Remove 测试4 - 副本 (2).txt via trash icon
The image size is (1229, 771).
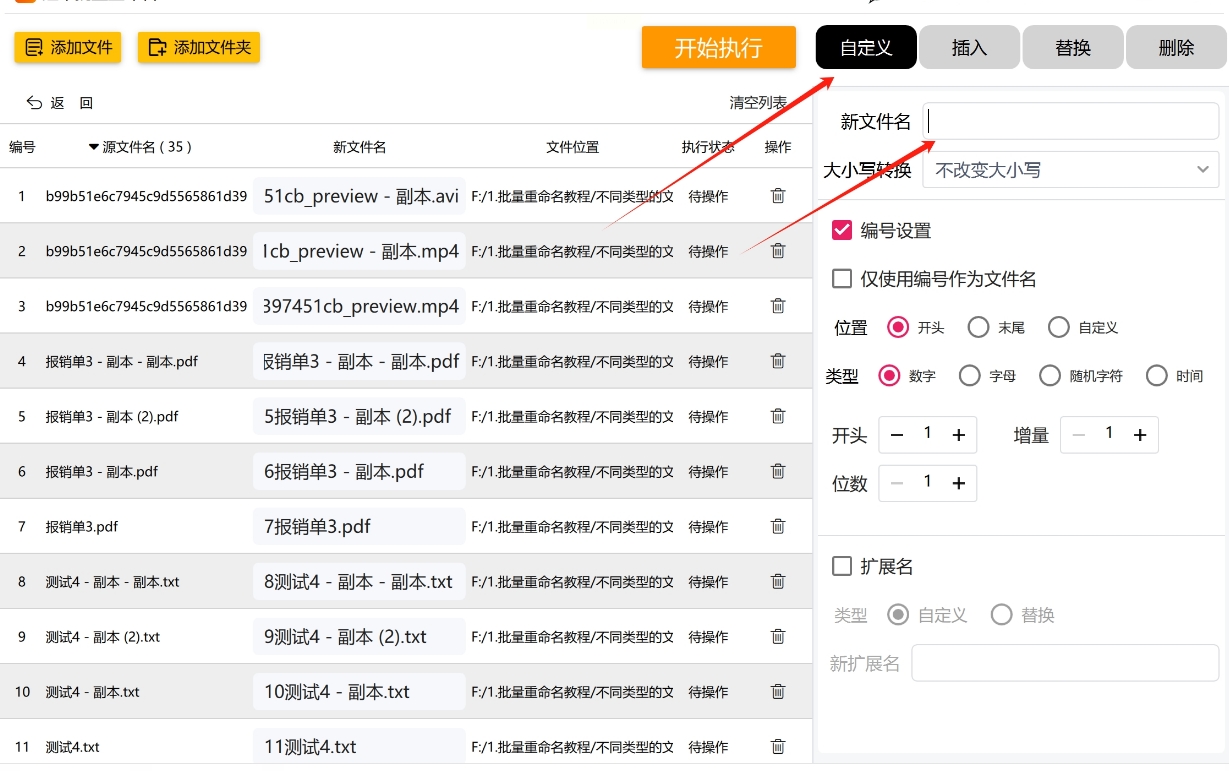click(777, 636)
